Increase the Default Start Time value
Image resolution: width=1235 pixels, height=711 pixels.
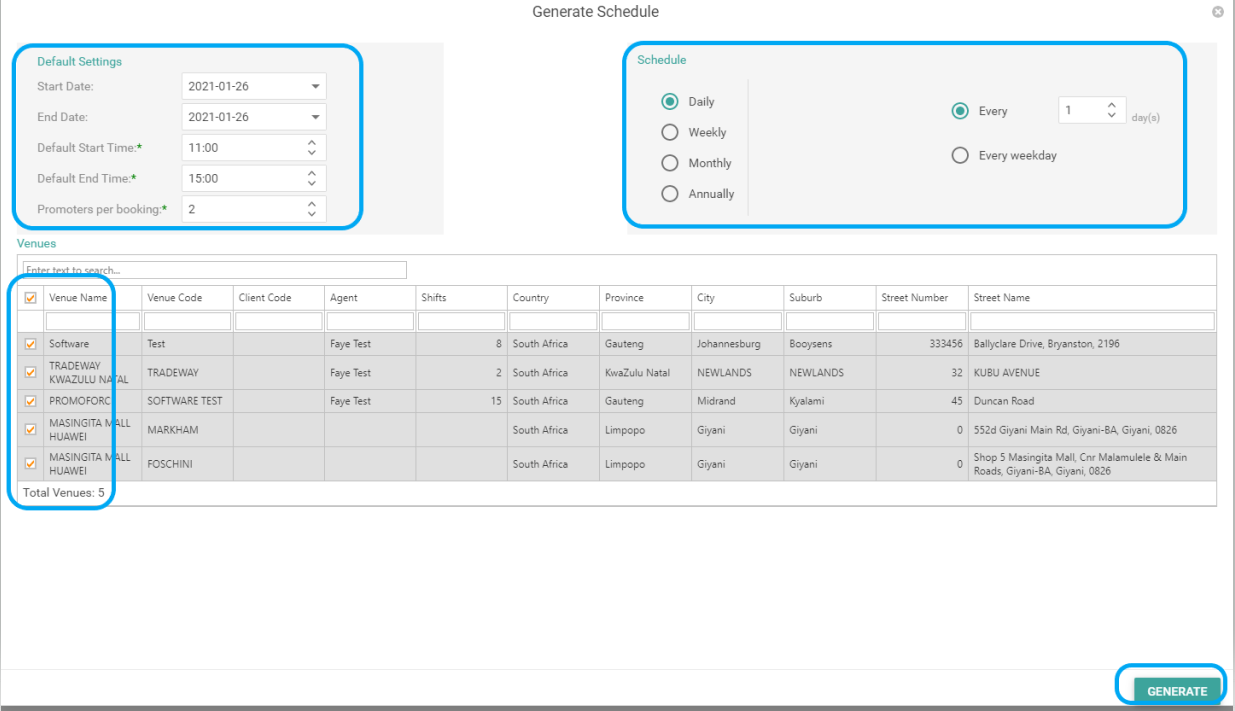(x=312, y=143)
